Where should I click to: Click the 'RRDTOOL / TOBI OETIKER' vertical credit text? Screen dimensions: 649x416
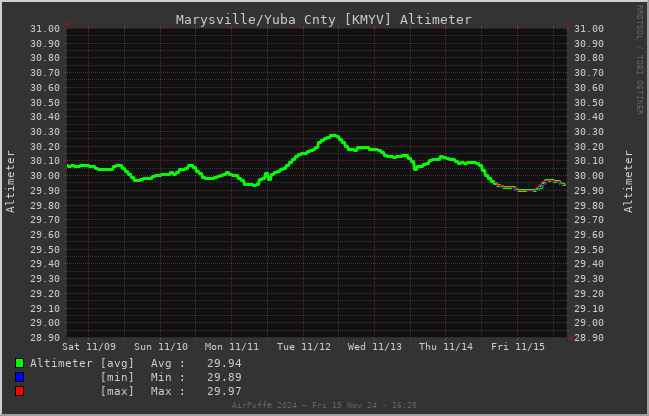[639, 60]
